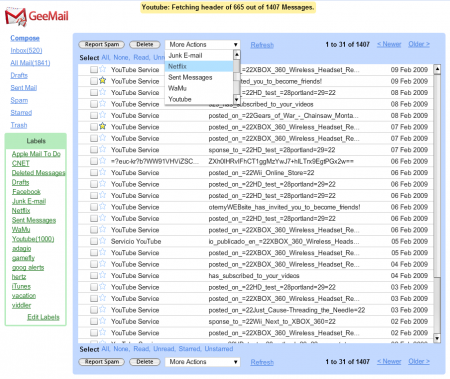Open the bottom More Actions dropdown

(x=203, y=362)
